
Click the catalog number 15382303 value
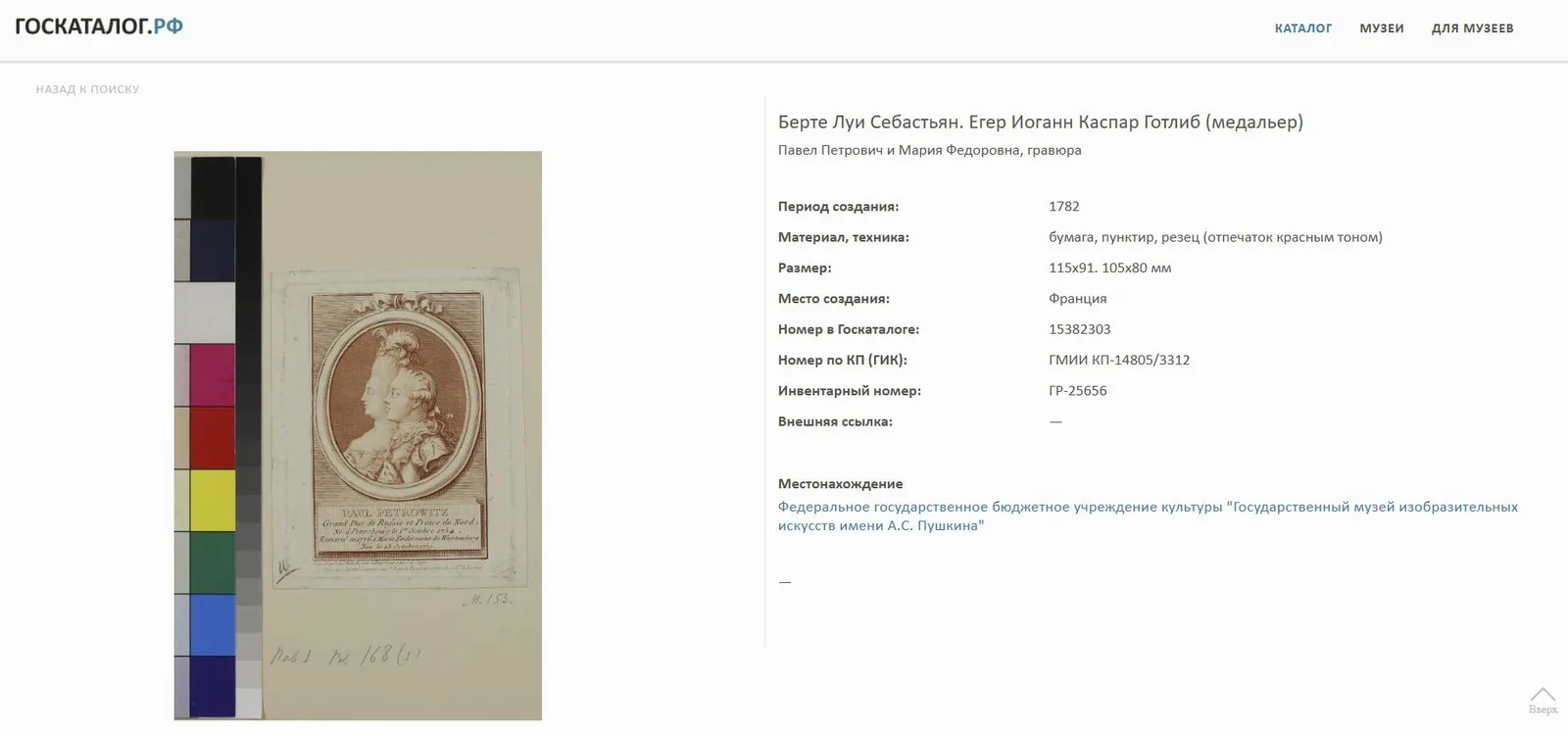(1079, 329)
